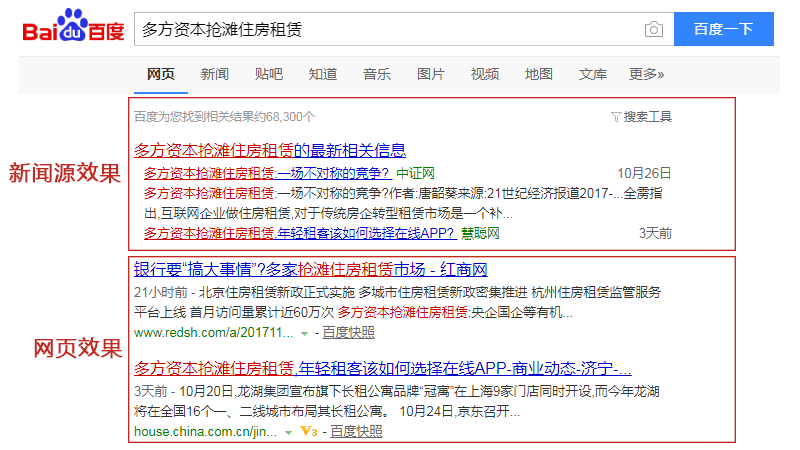Open news link 年轻租客该如何选择在线APP?
Image resolution: width=800 pixels, height=450 pixels.
[300, 234]
